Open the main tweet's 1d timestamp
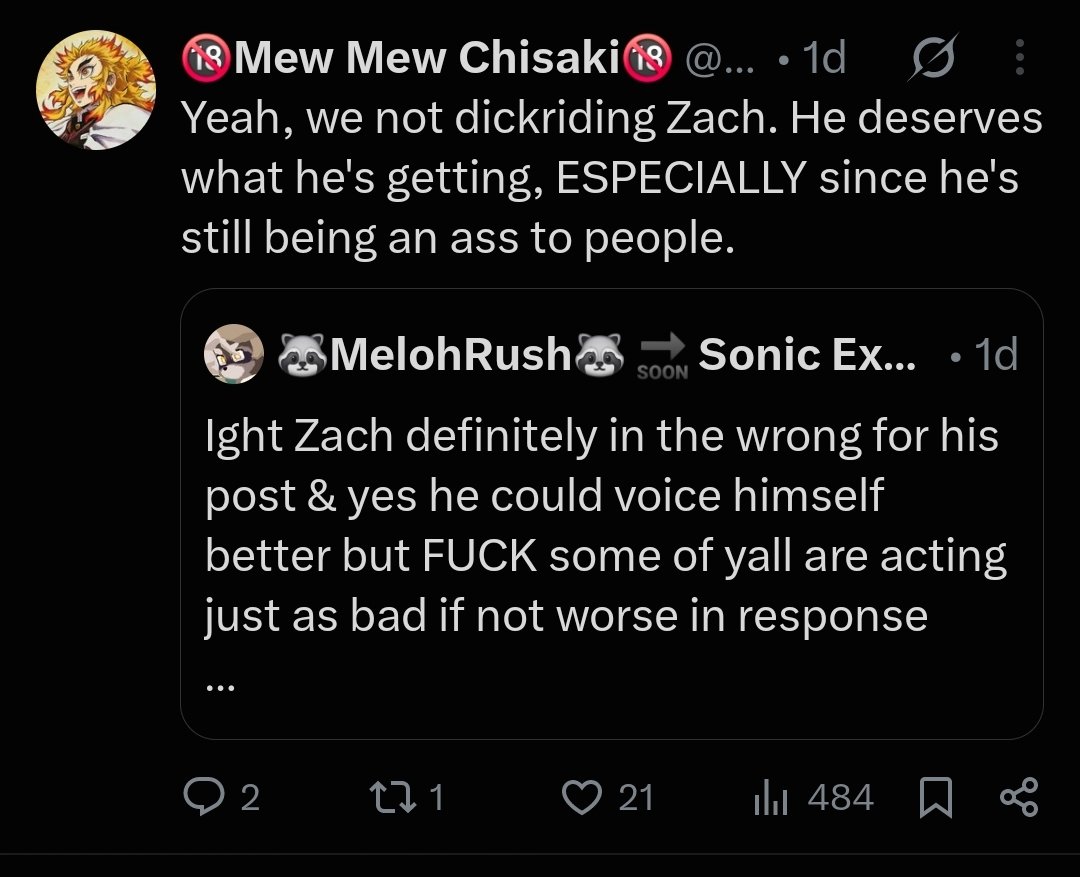The image size is (1080, 877). point(824,57)
